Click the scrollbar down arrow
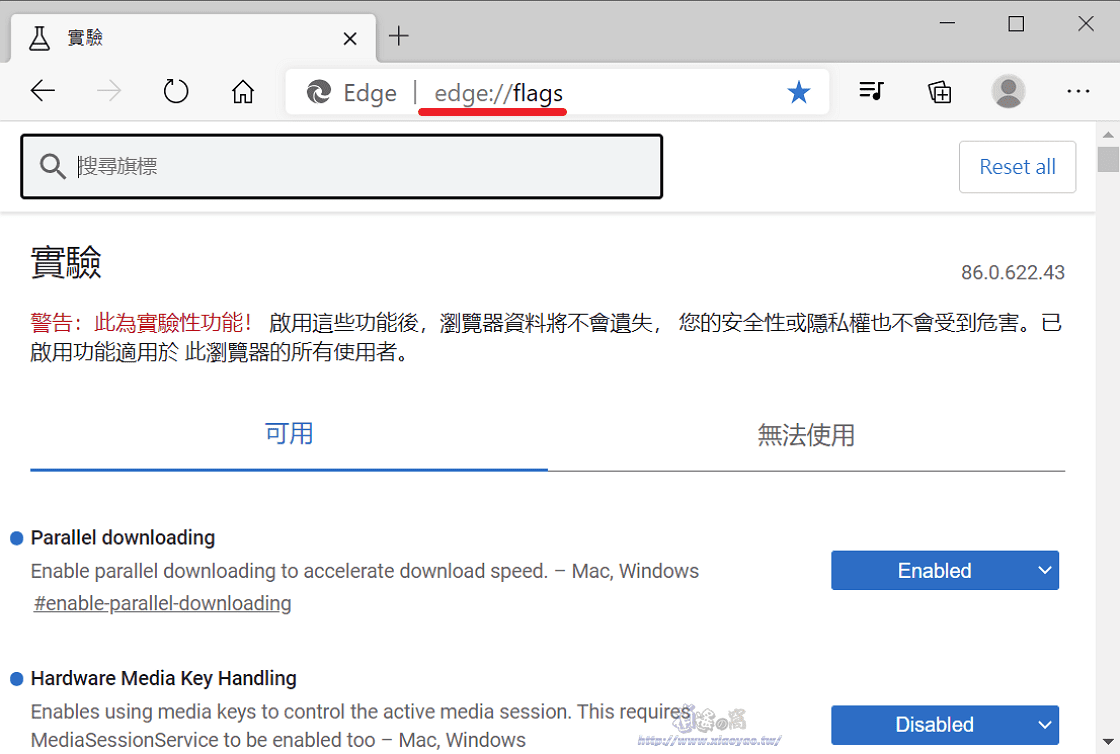 1108,740
